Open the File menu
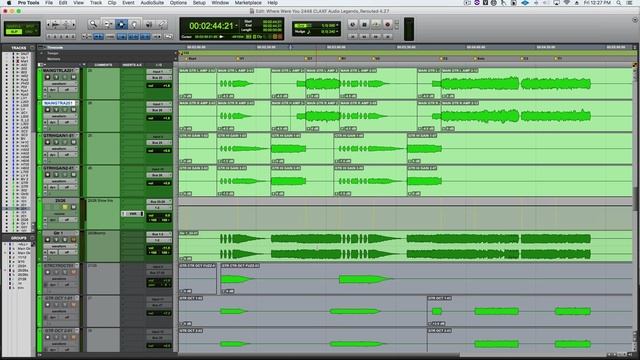Viewport: 640px width, 360px height. click(x=49, y=3)
